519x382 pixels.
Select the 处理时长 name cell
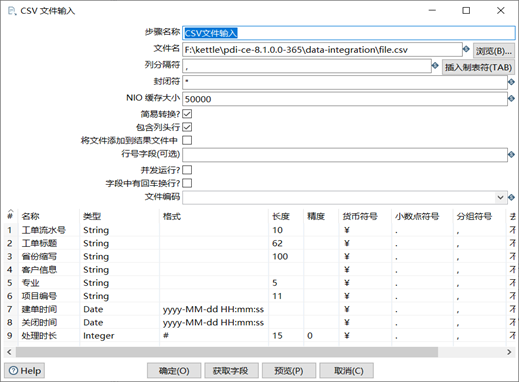pos(49,335)
